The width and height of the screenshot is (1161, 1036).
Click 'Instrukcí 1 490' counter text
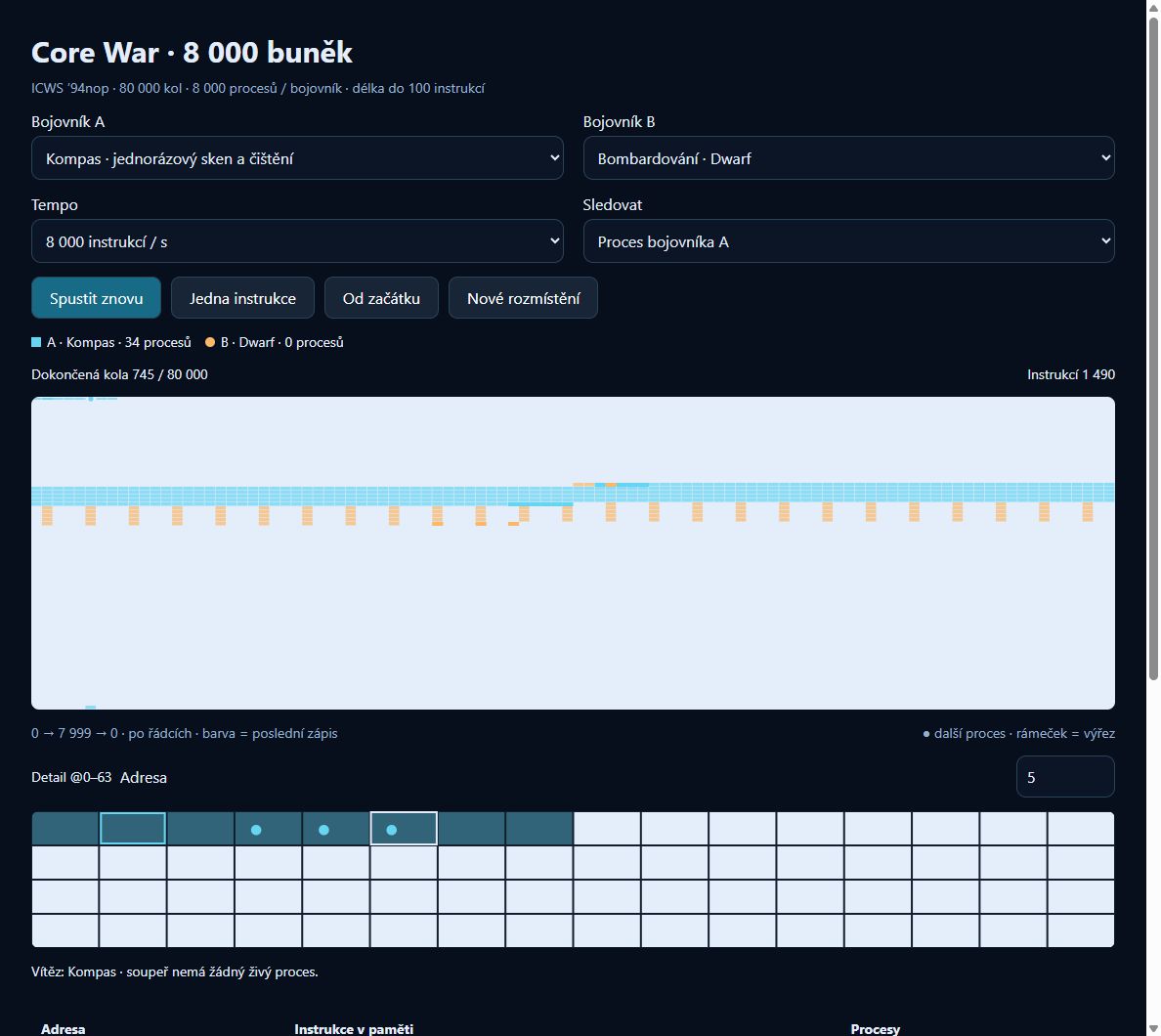point(1071,374)
